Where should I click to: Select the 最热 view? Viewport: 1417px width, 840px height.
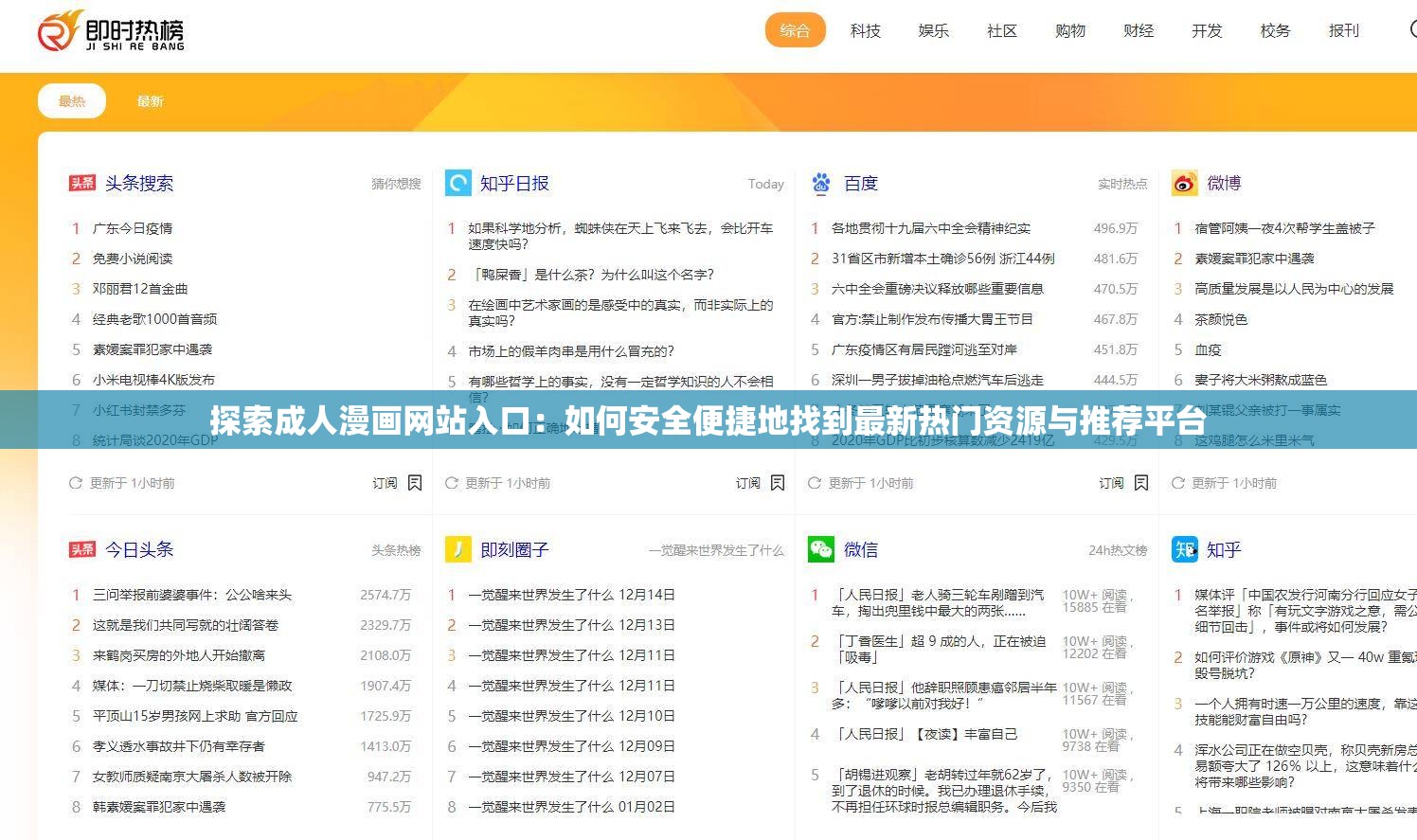pos(71,100)
